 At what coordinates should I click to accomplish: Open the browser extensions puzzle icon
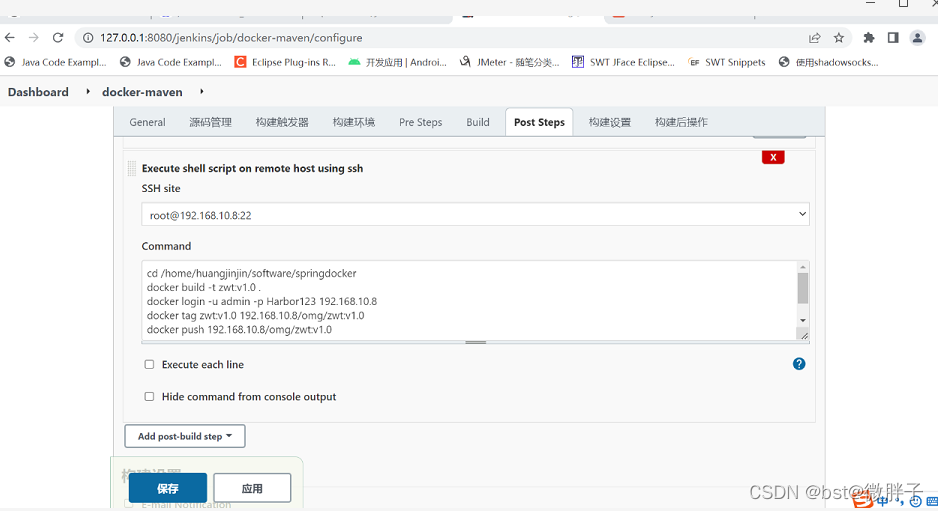(868, 38)
